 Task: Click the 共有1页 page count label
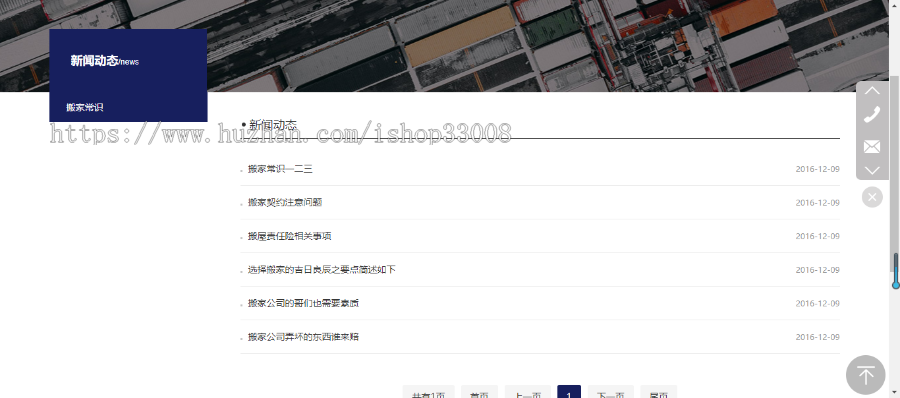[429, 392]
